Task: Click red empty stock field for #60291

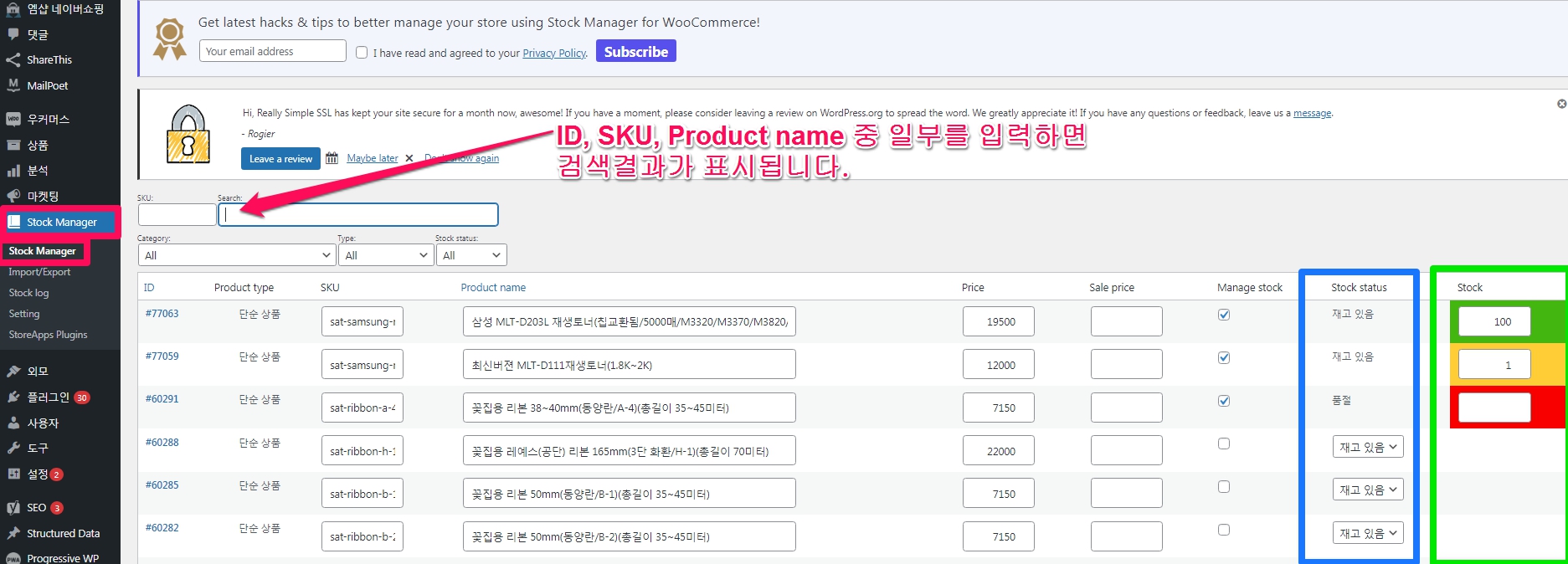Action: (x=1494, y=408)
